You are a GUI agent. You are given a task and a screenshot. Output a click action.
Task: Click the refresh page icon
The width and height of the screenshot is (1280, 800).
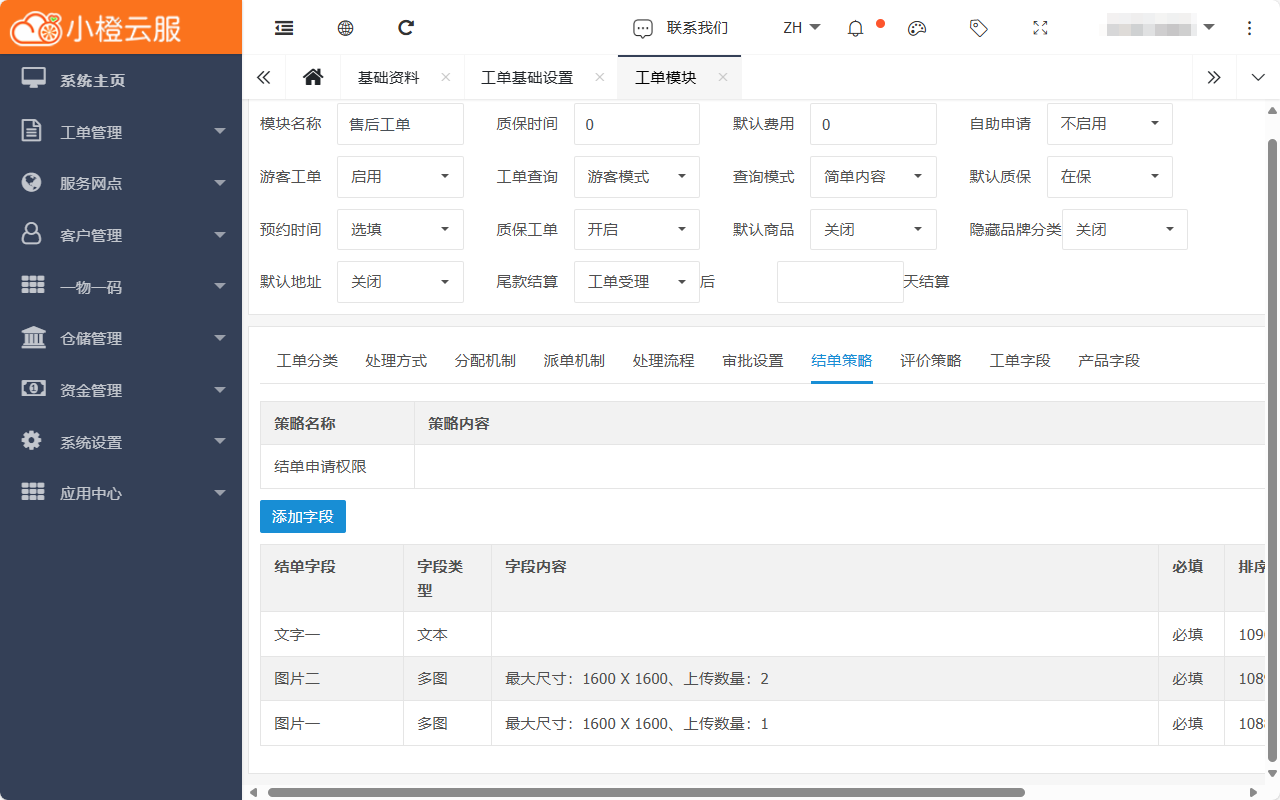(406, 28)
